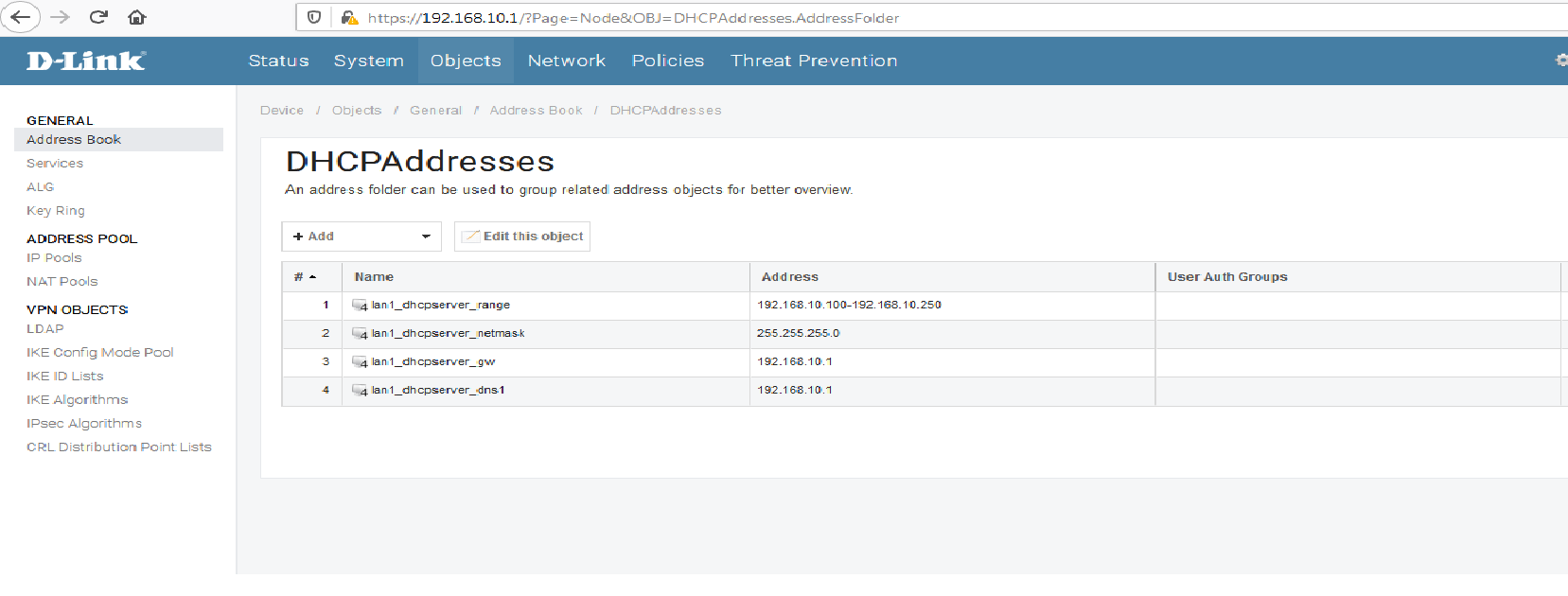Click the lan1_dhcpserver_netmask address object icon
This screenshot has width=1568, height=596.
360,334
